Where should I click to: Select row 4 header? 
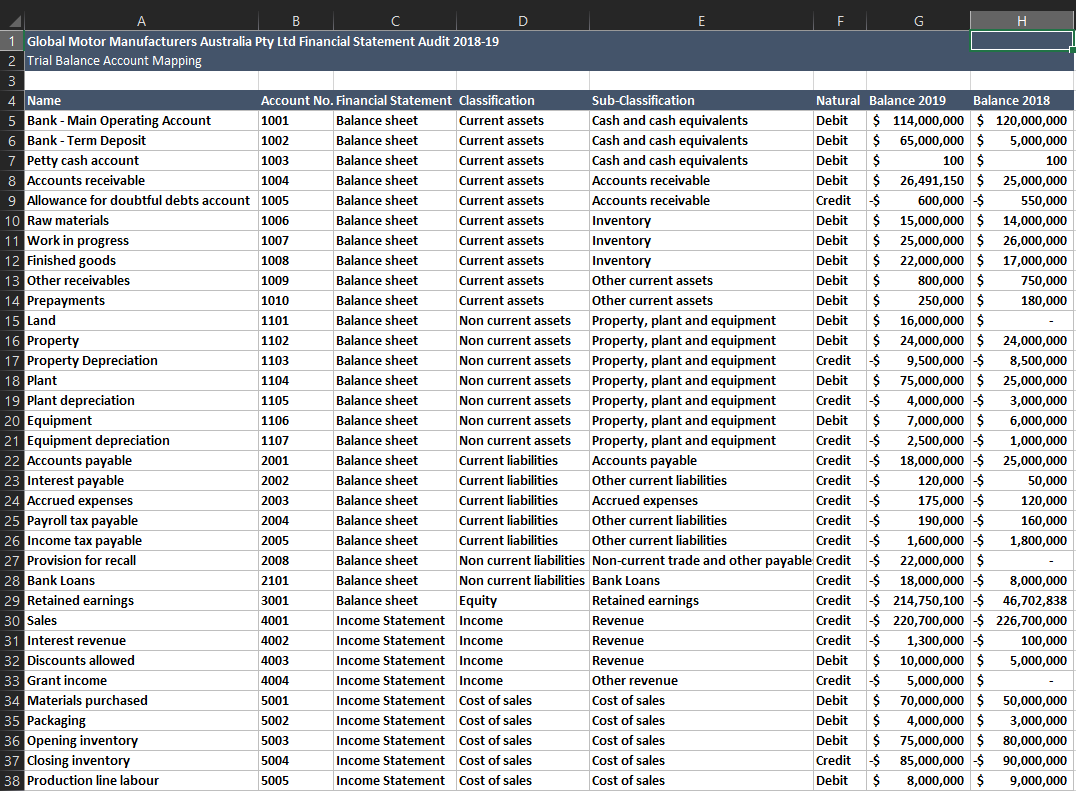12,101
